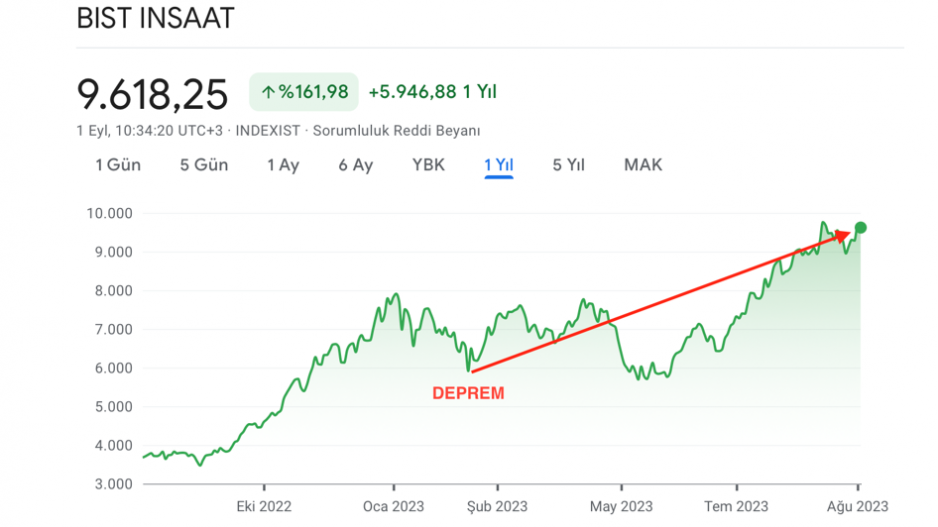Click the red arrowhead near the chart peak

click(x=845, y=235)
